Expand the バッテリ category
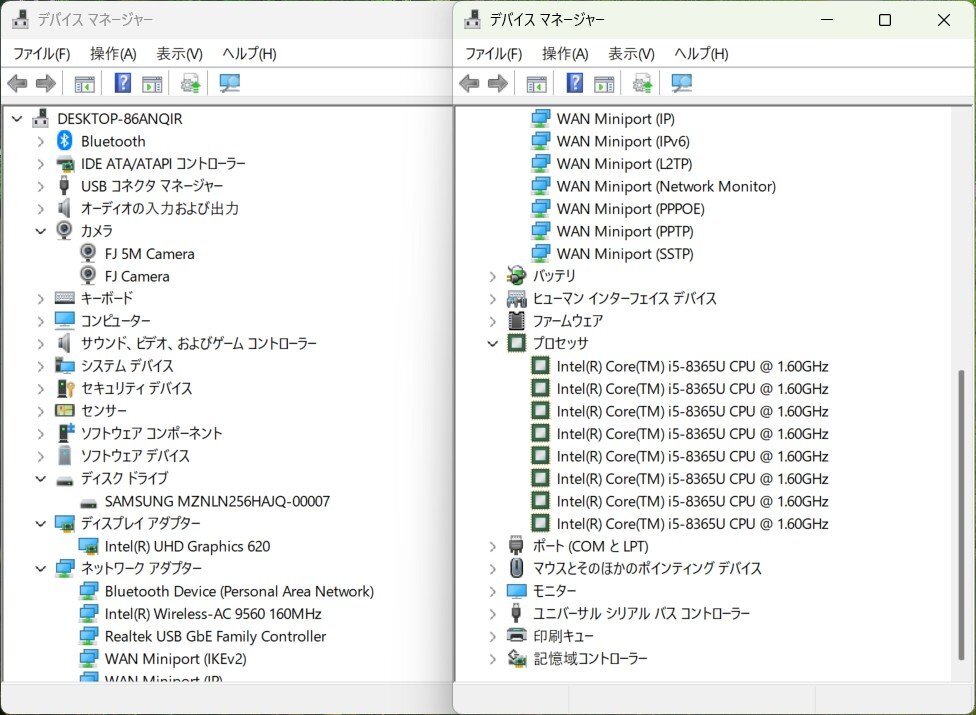This screenshot has height=715, width=976. pos(491,276)
